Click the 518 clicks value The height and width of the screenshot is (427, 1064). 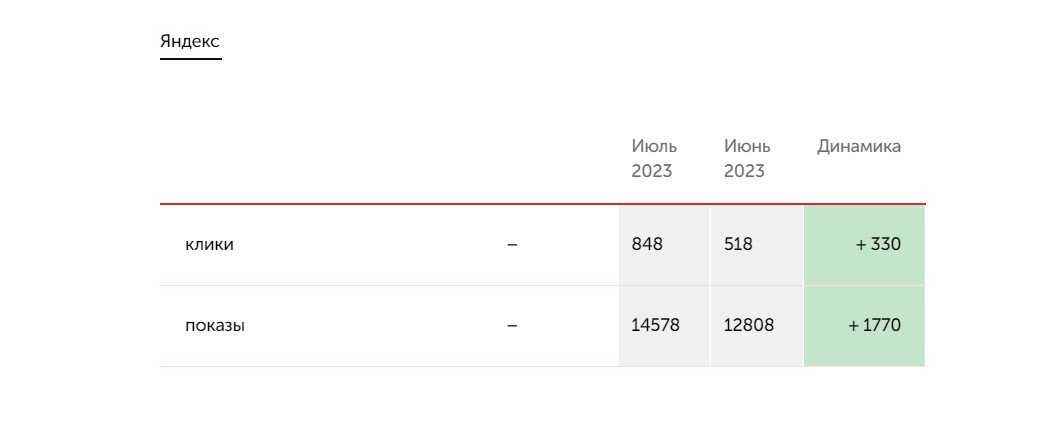point(738,244)
